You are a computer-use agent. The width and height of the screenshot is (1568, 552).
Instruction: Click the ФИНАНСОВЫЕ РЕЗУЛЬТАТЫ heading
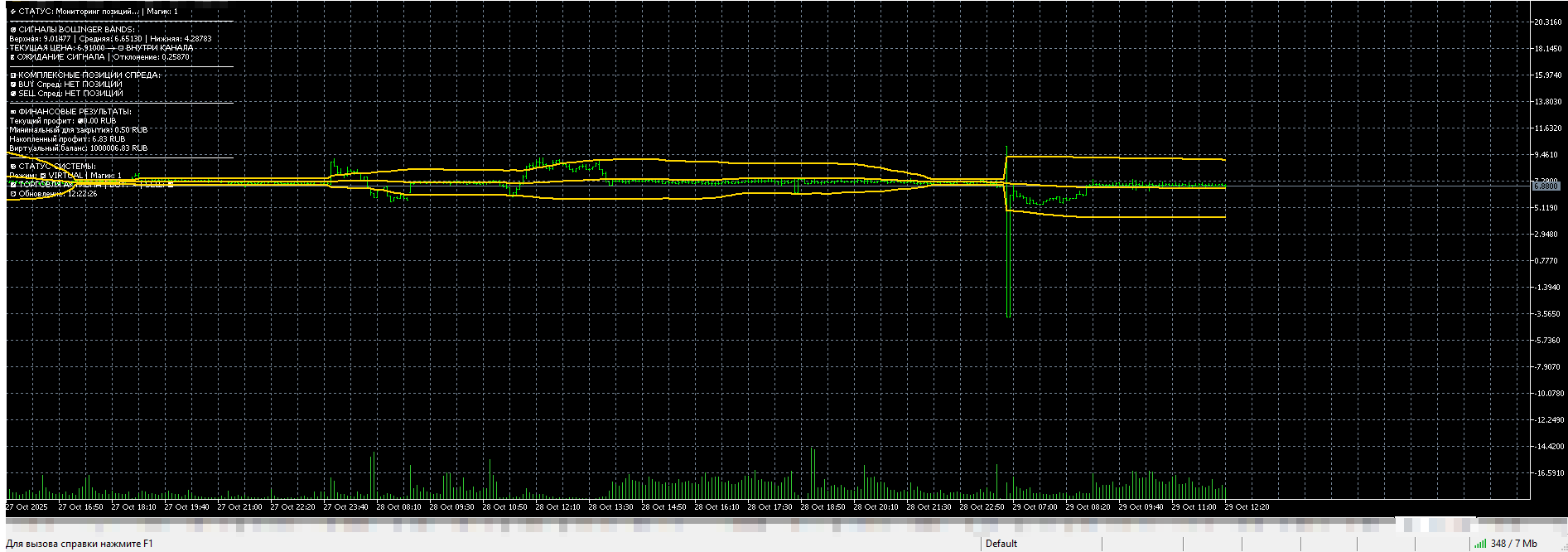pos(70,112)
